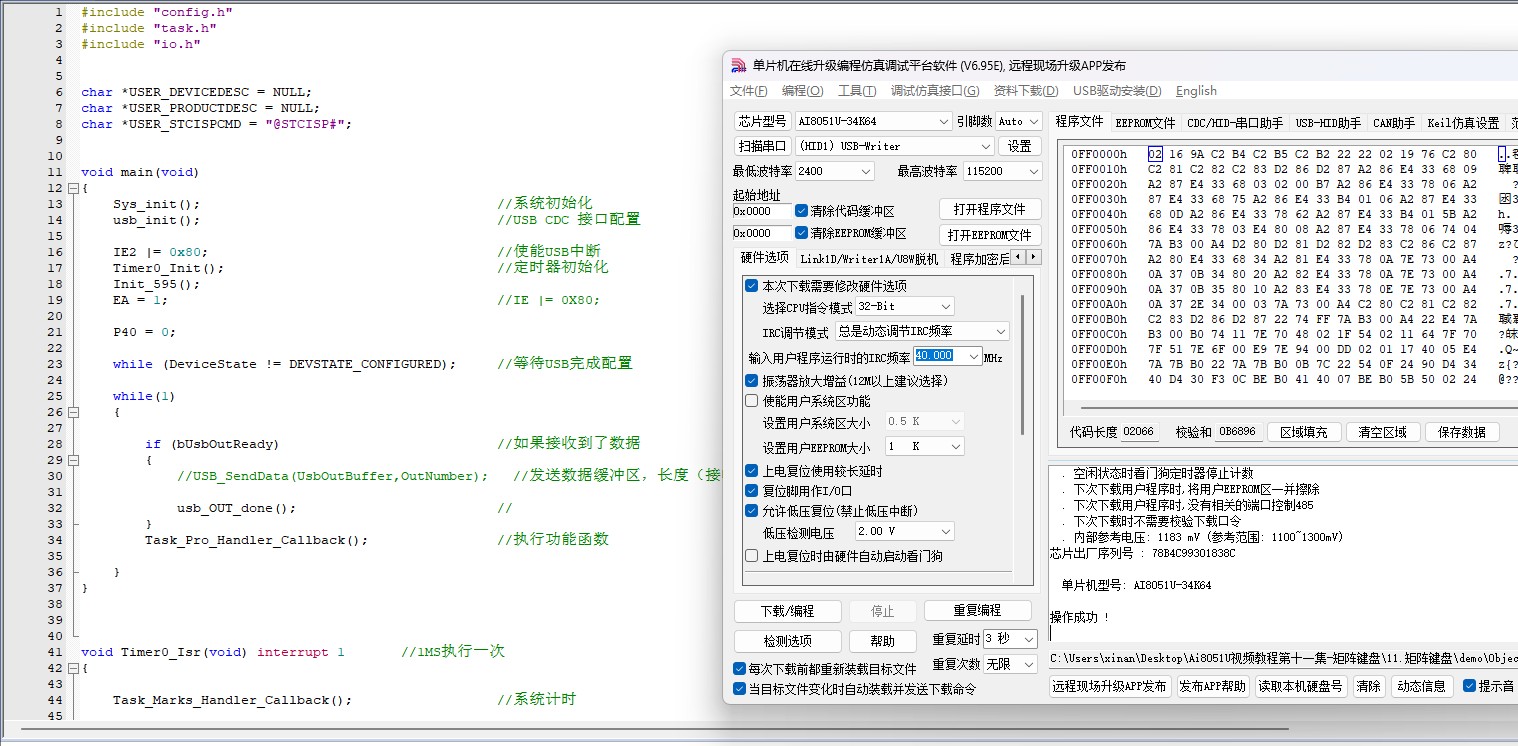Image resolution: width=1518 pixels, height=746 pixels.
Task: Switch to the Link1D/Writer1A/U8W脱机 tab
Action: click(868, 259)
